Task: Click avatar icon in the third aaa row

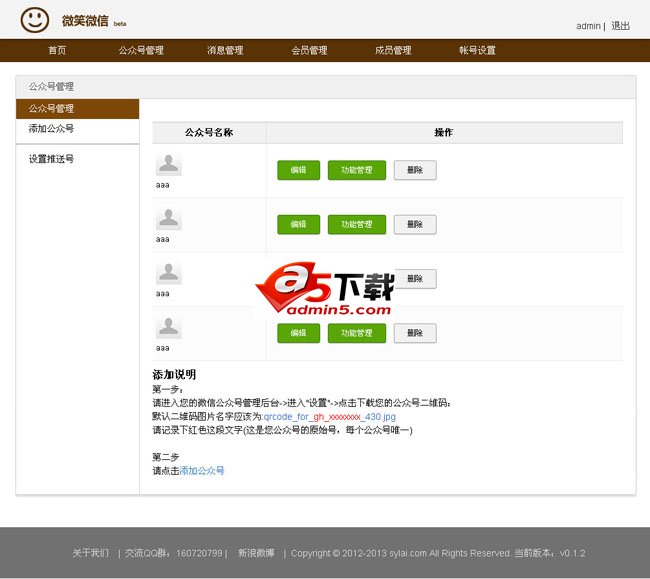Action: (169, 273)
